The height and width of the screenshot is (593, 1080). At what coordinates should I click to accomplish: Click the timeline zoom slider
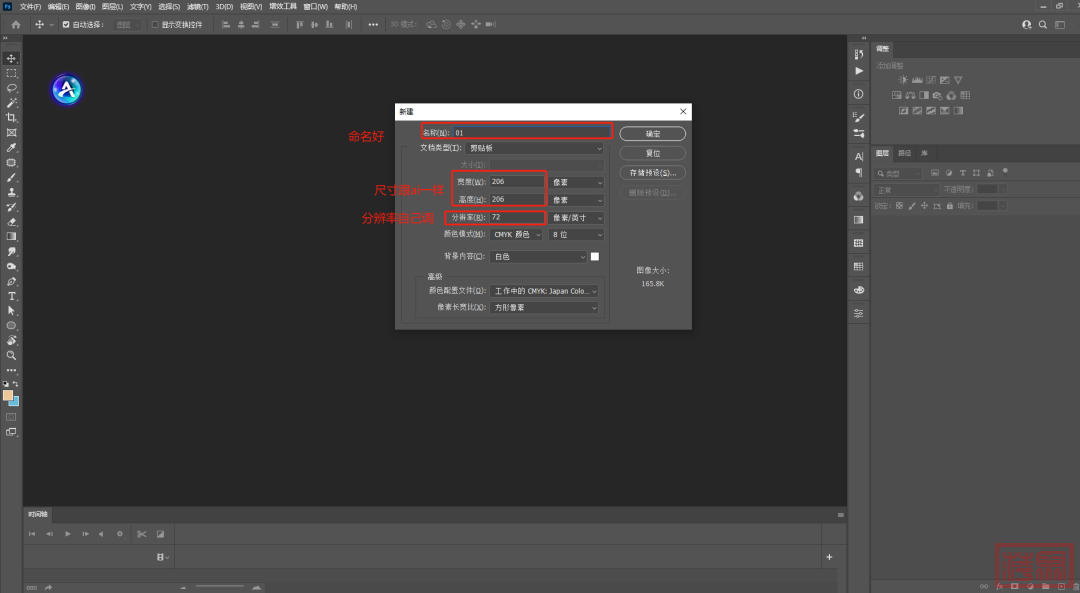(x=220, y=587)
